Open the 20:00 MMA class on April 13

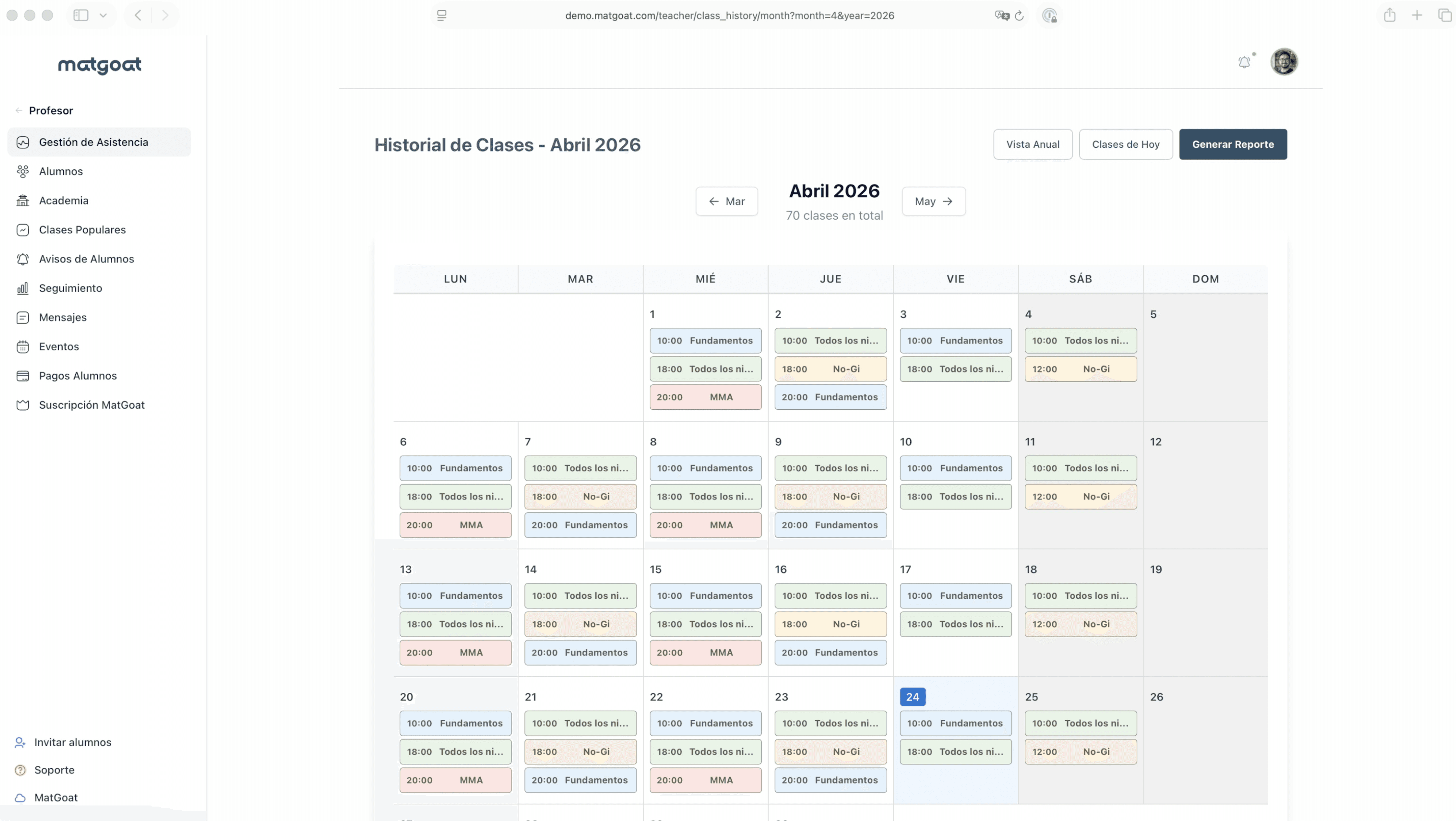[x=455, y=653]
